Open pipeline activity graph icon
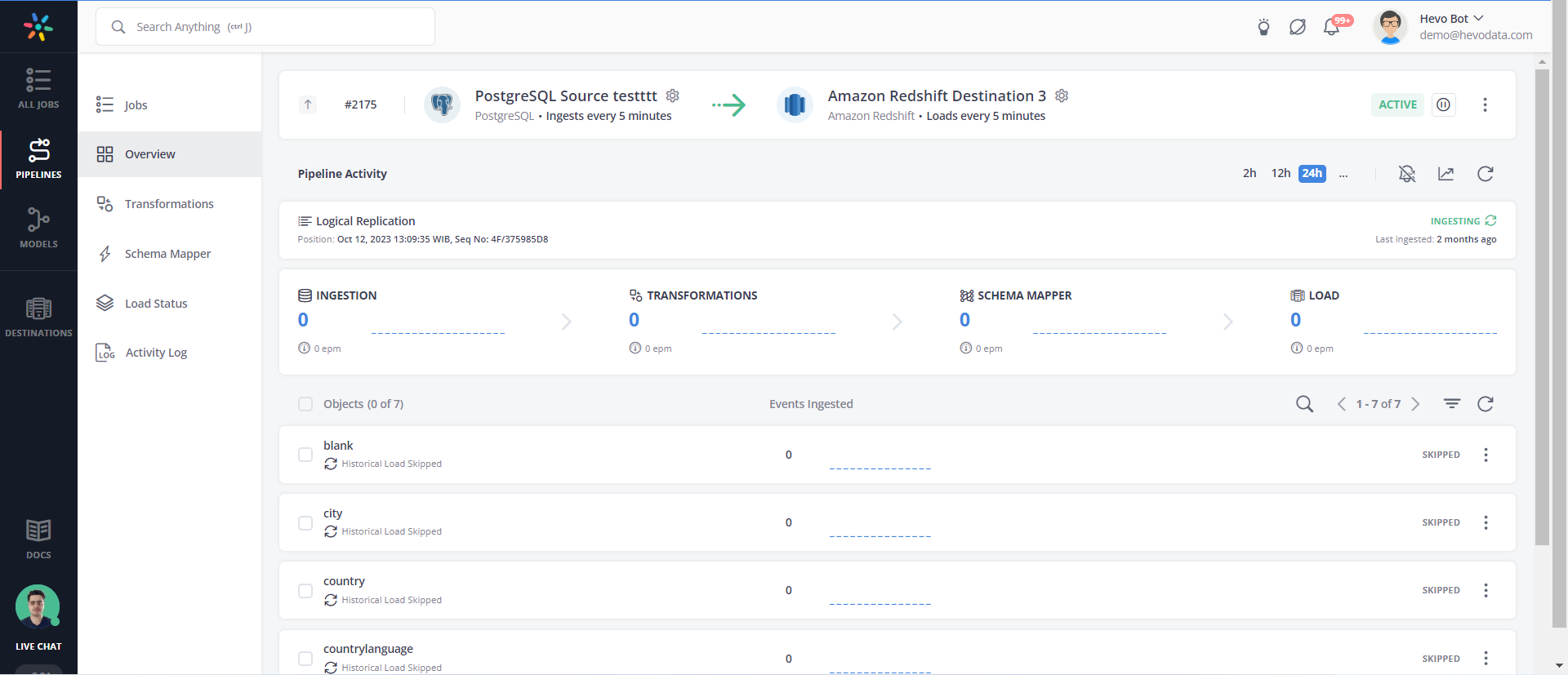The height and width of the screenshot is (675, 1568). click(1446, 174)
